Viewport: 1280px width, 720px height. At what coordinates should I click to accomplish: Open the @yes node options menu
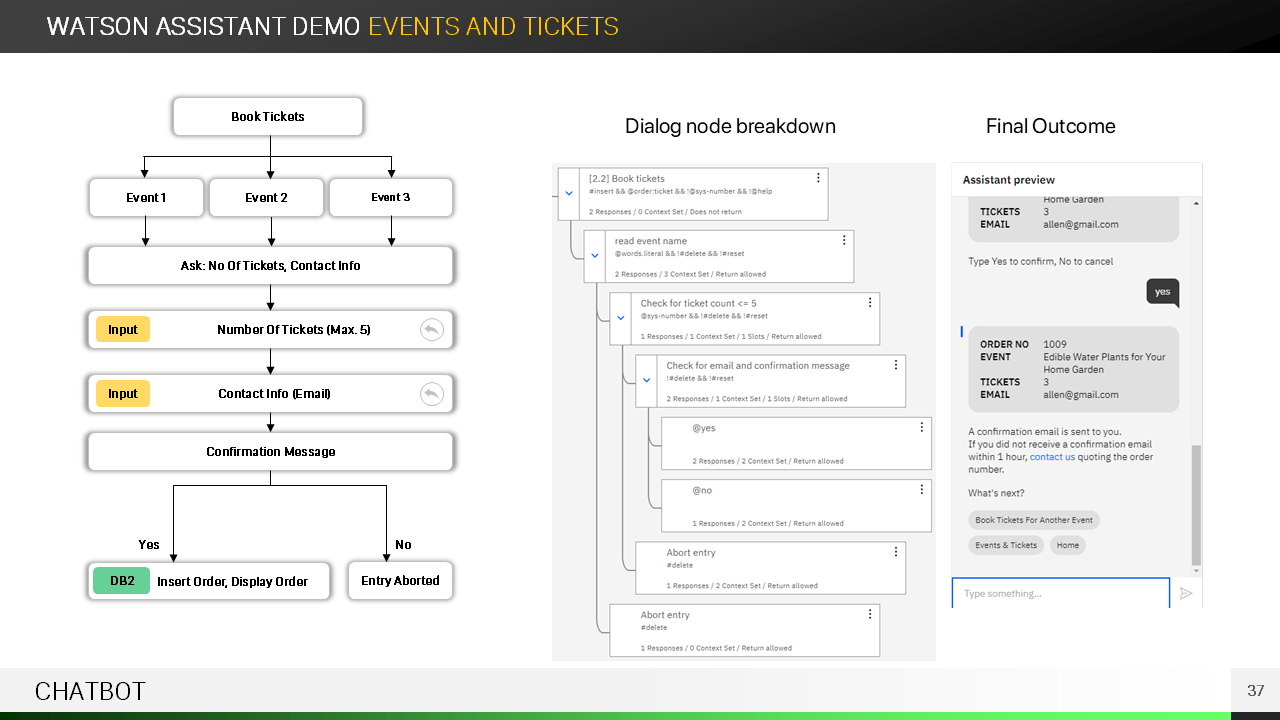(x=921, y=427)
